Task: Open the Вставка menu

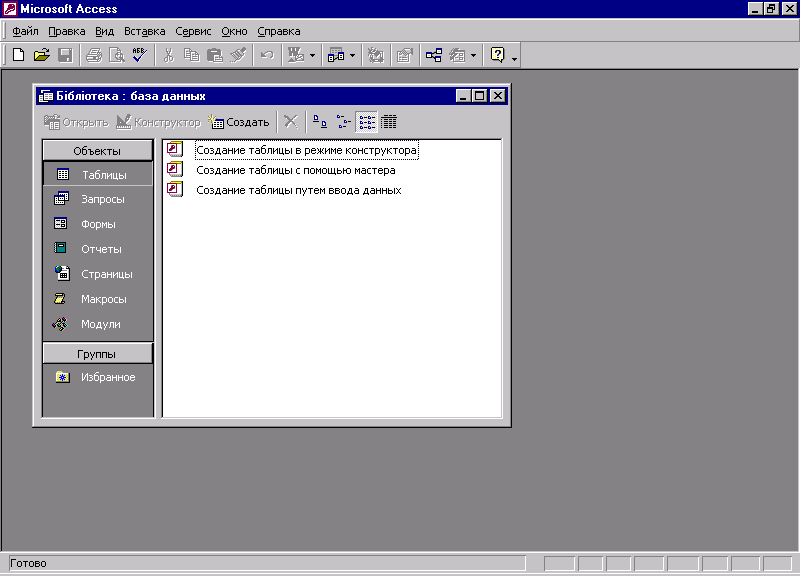Action: click(144, 32)
